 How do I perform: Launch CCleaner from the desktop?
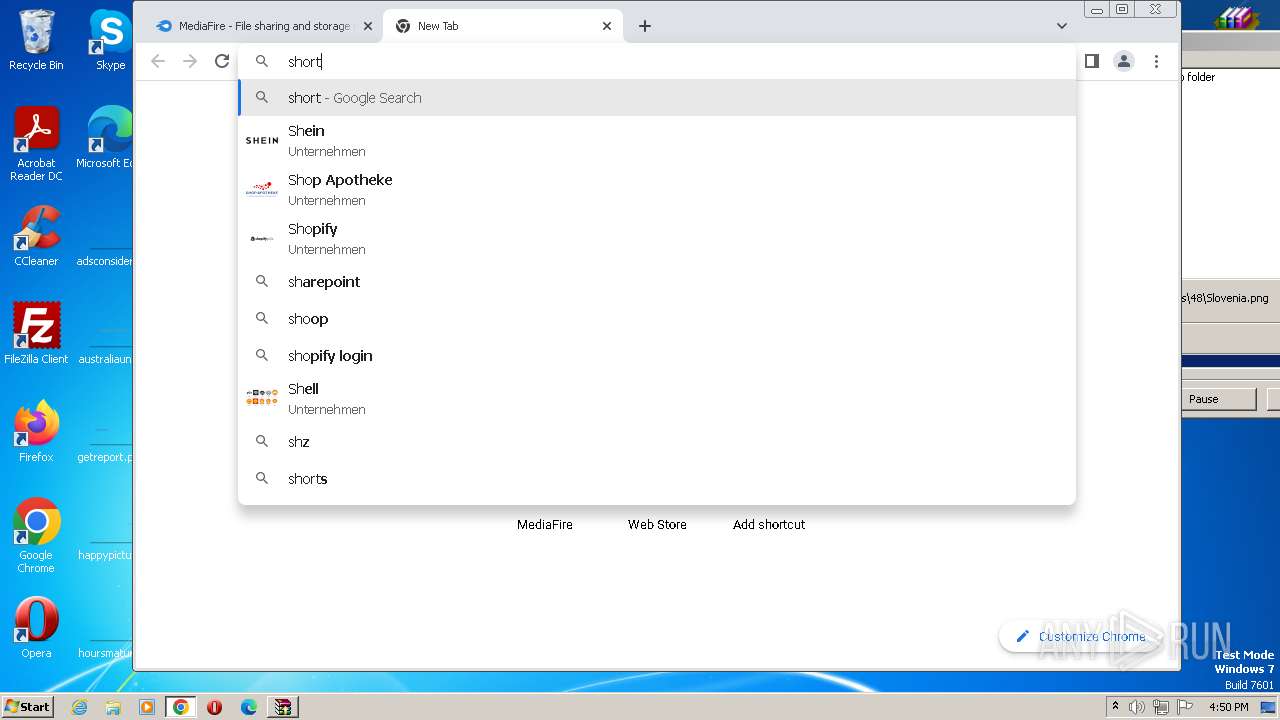click(x=36, y=236)
